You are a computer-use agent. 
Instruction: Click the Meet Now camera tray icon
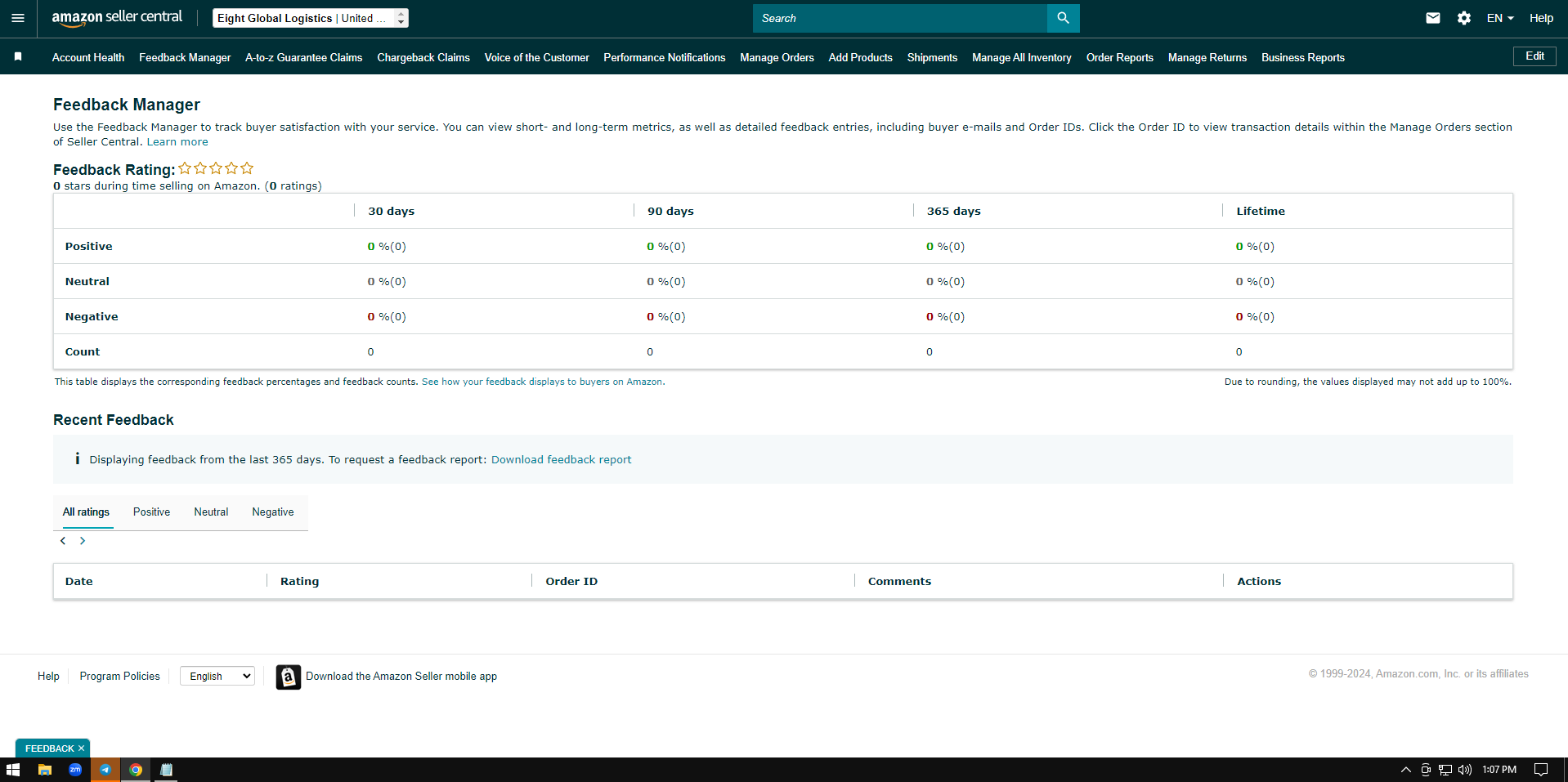tap(1426, 770)
